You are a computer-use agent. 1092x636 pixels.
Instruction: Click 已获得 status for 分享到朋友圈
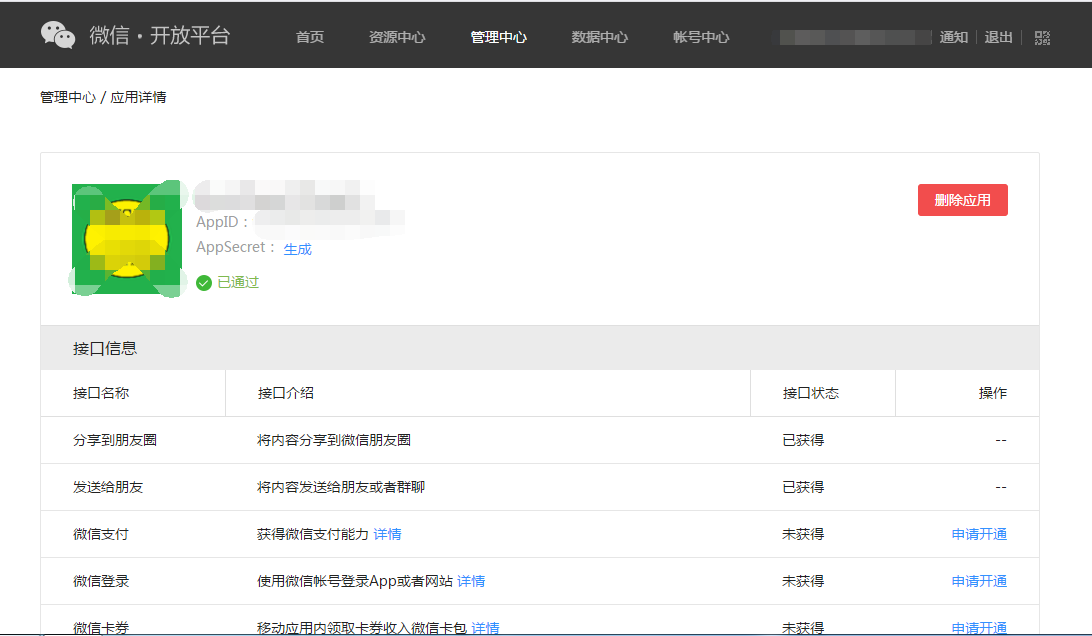tap(803, 440)
